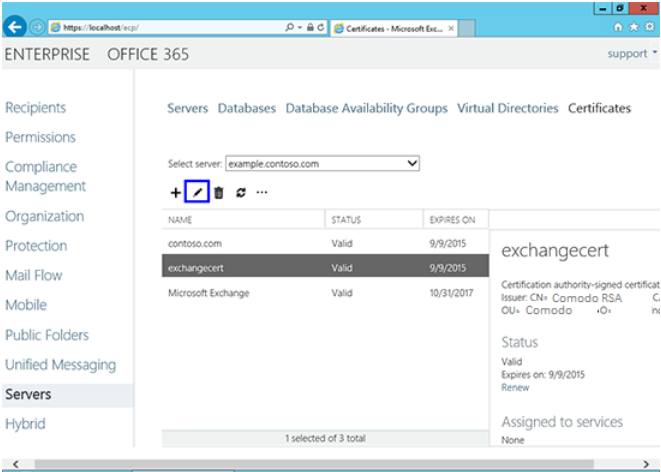
Task: Open the favorites star icon
Action: click(x=634, y=27)
